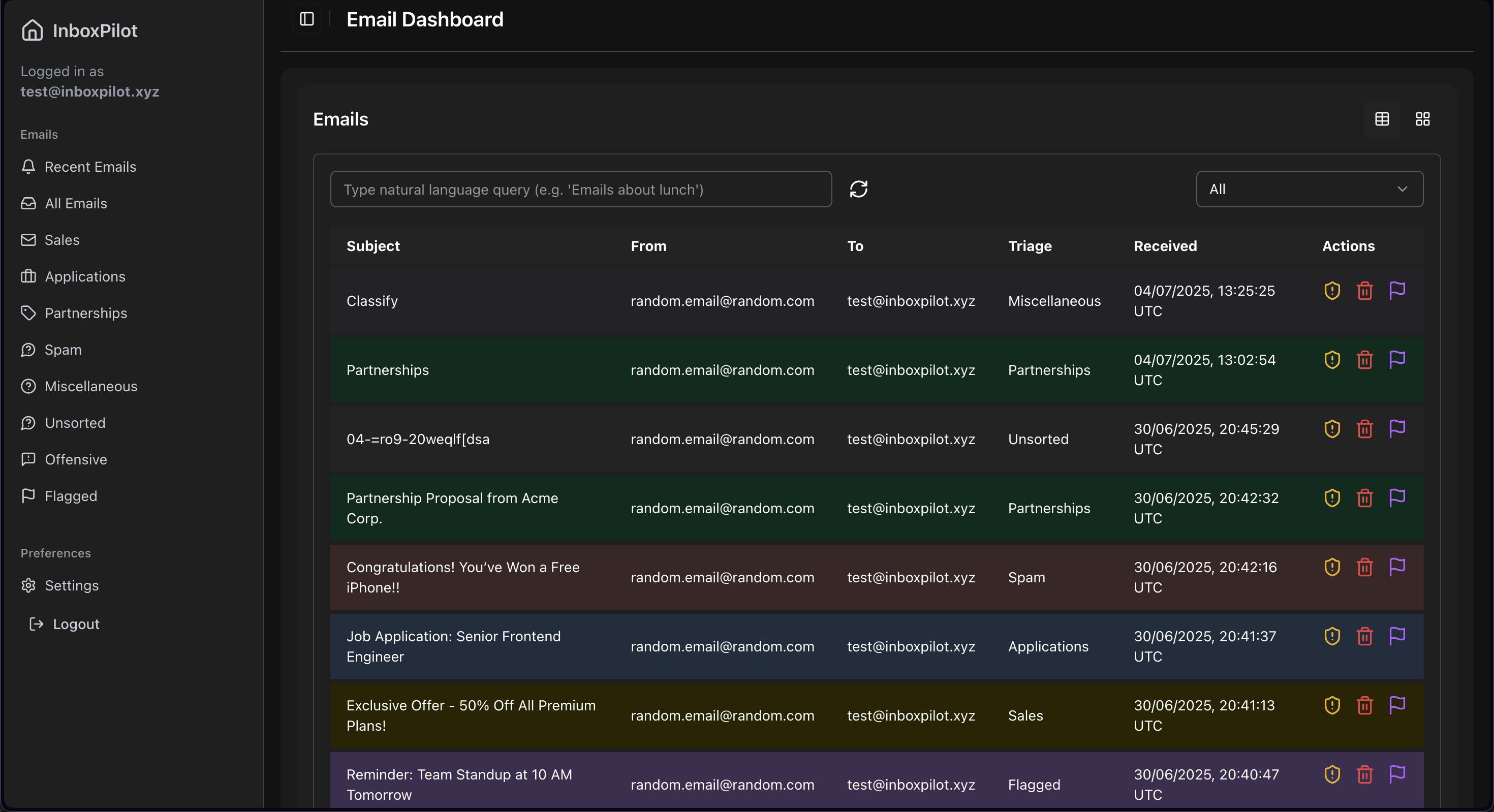Delete the 04-=ro9-20weqlf[dsa email
1494x812 pixels.
(1364, 429)
